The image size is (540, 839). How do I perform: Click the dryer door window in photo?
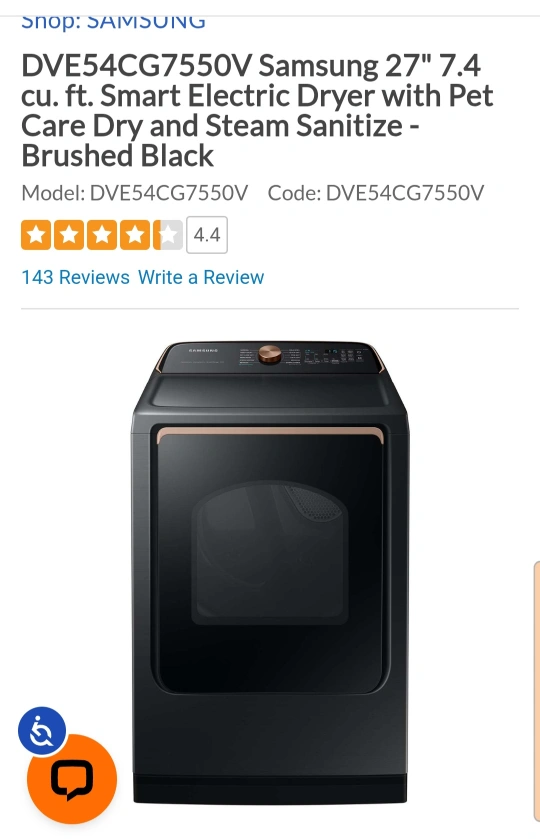(x=270, y=554)
